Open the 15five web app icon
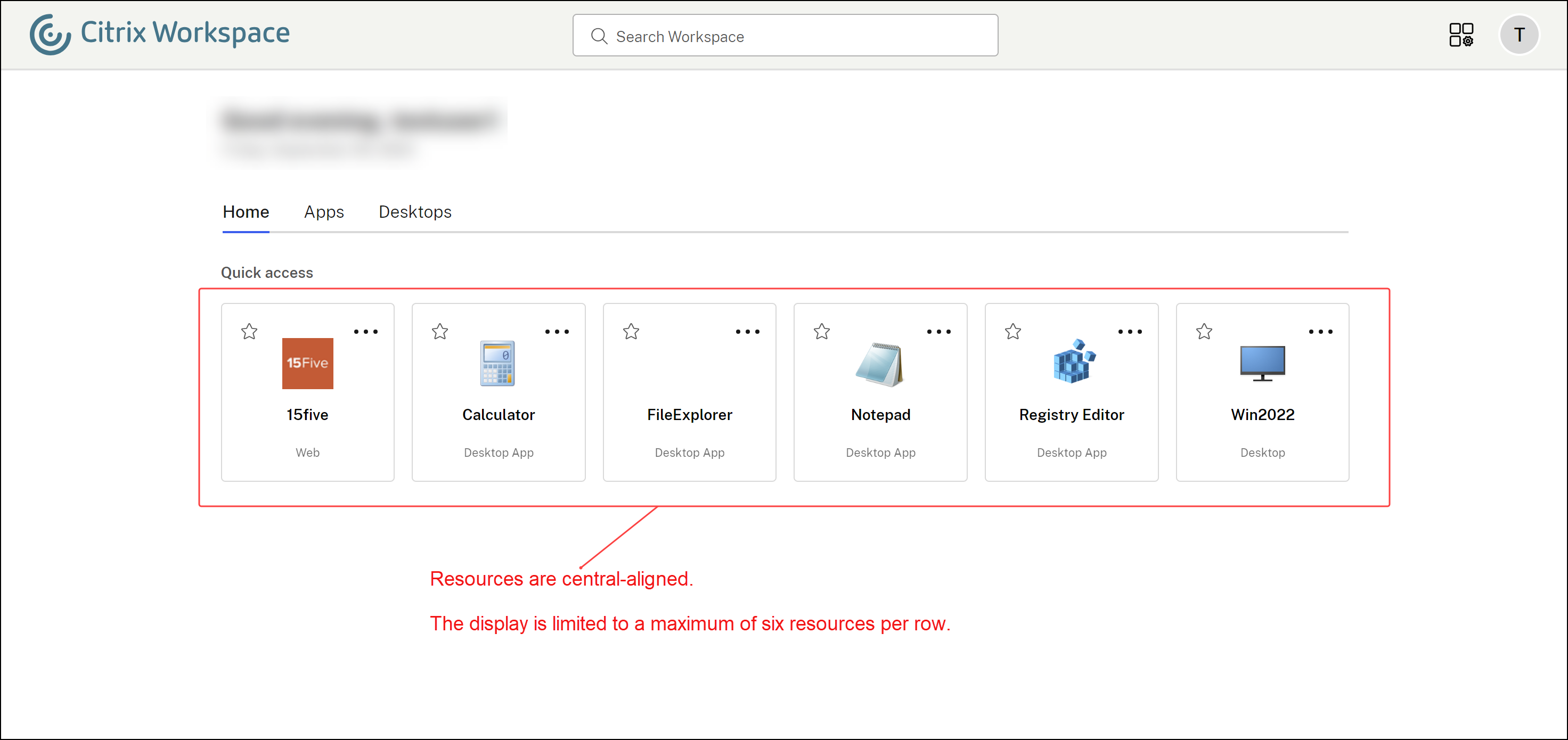1568x740 pixels. pos(307,363)
